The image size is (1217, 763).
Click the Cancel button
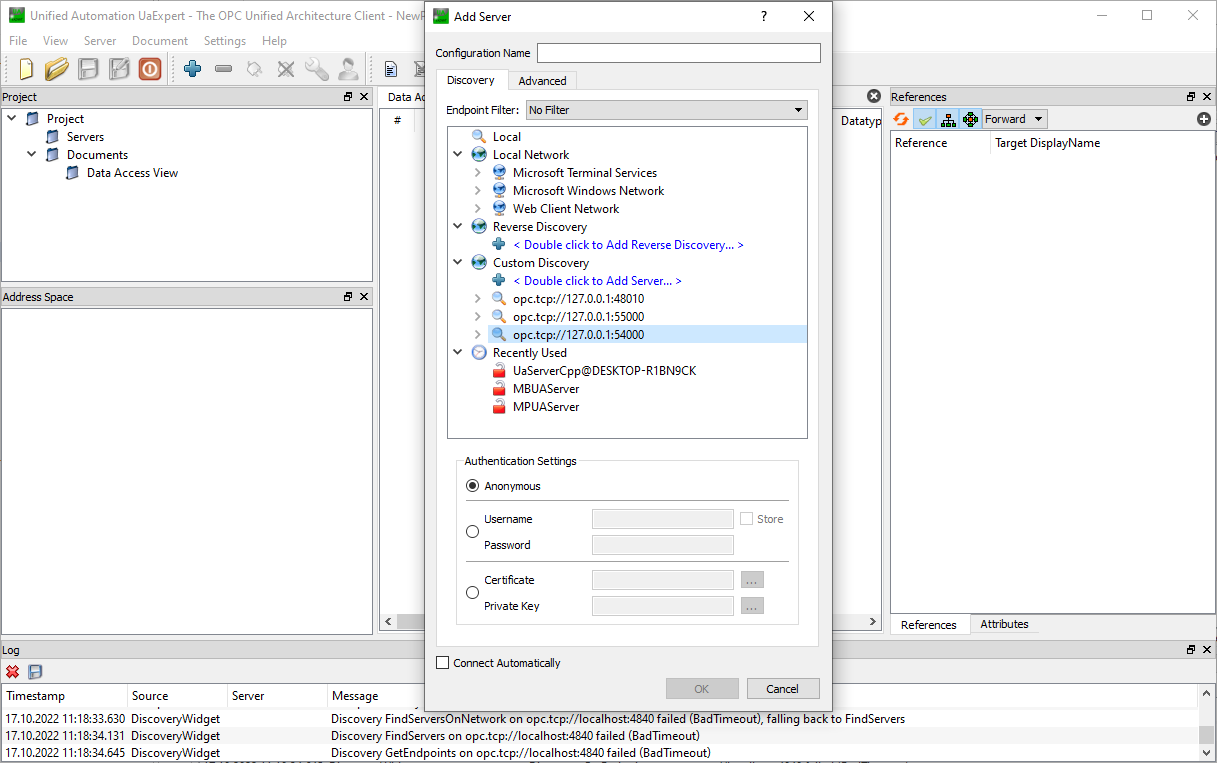click(782, 689)
